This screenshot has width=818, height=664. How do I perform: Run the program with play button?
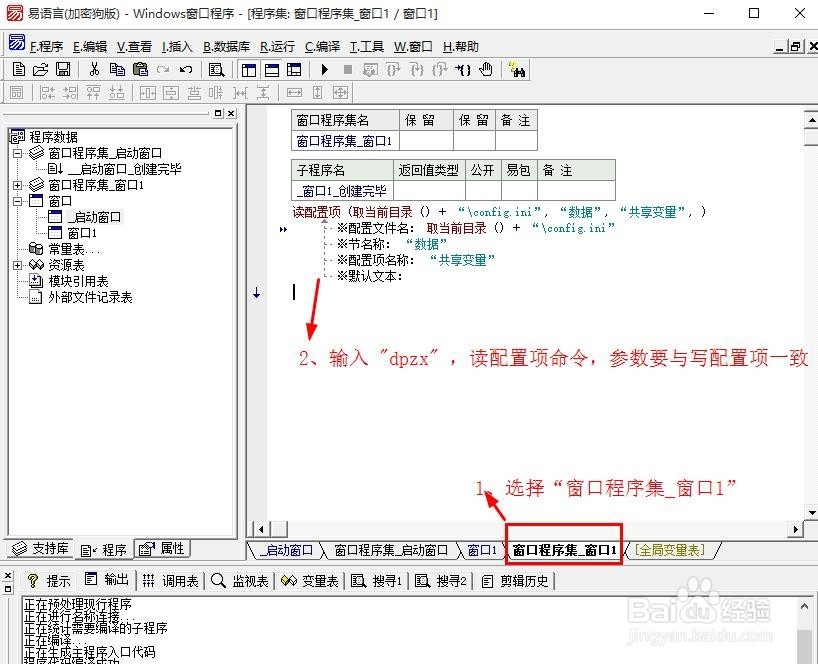pyautogui.click(x=324, y=69)
